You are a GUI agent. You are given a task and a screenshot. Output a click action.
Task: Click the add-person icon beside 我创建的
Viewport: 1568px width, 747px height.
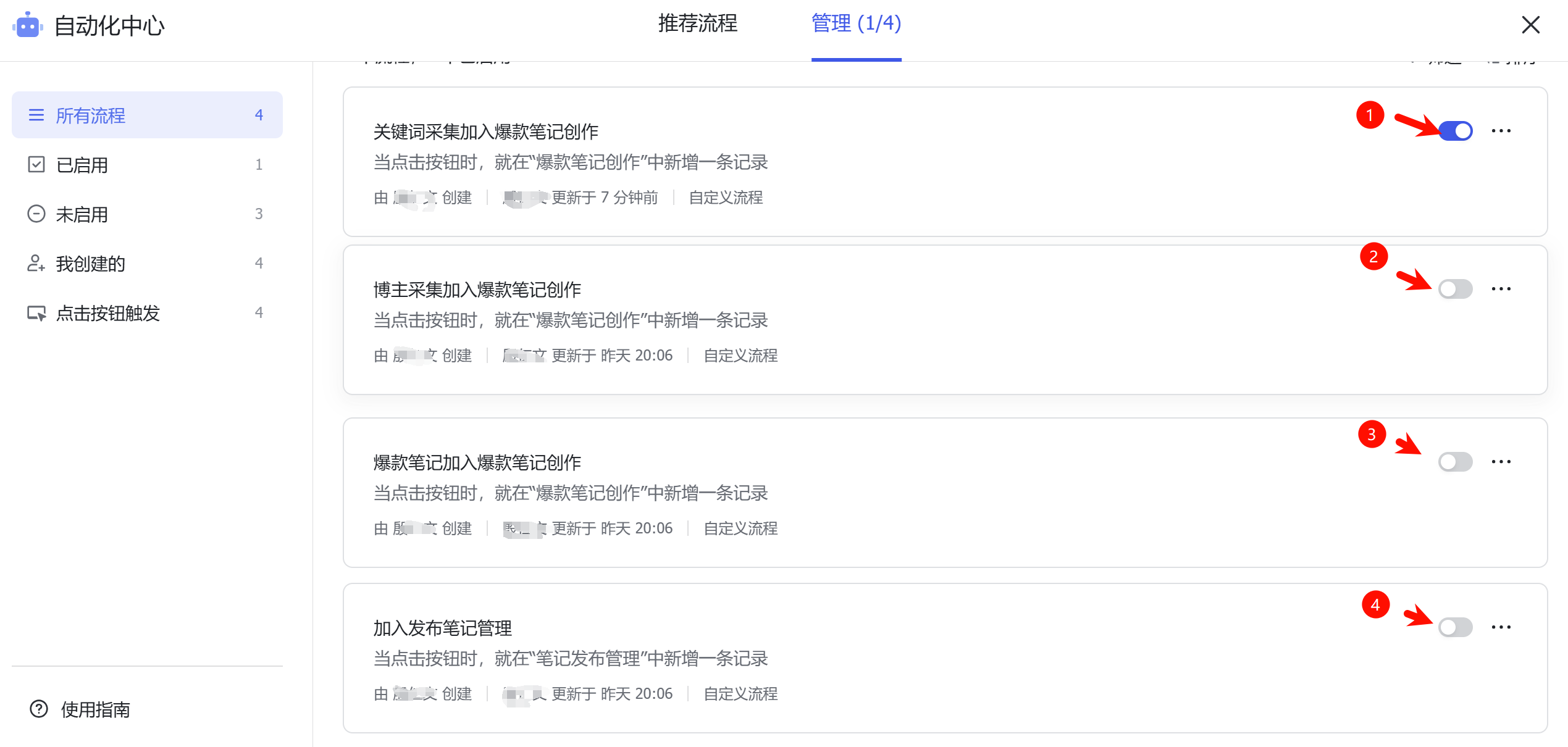(x=36, y=263)
